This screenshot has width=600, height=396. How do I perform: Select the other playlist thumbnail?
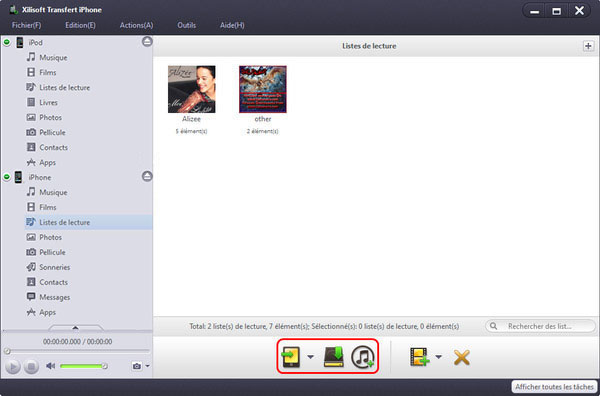coord(262,89)
